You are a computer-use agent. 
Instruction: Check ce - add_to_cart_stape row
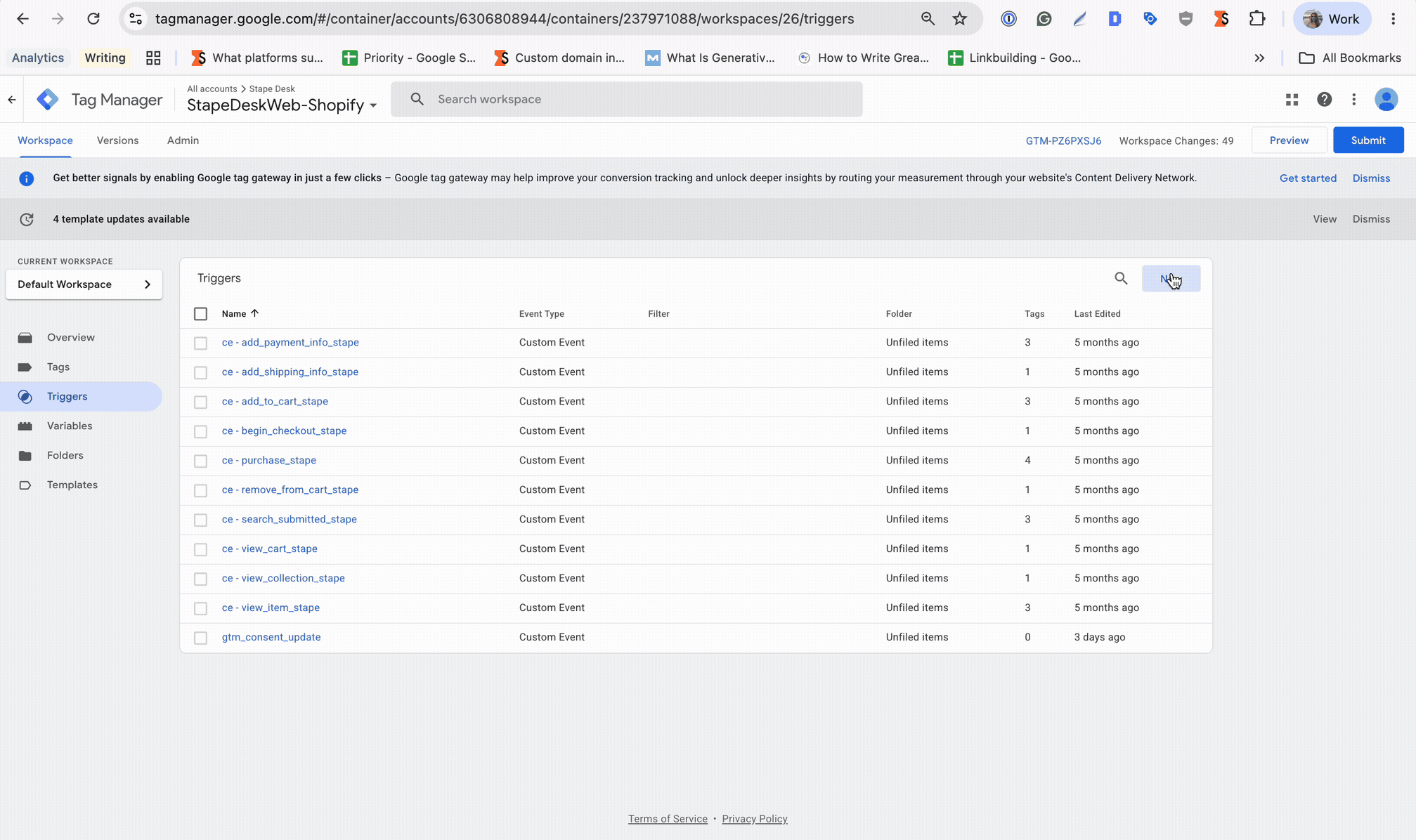[201, 402]
